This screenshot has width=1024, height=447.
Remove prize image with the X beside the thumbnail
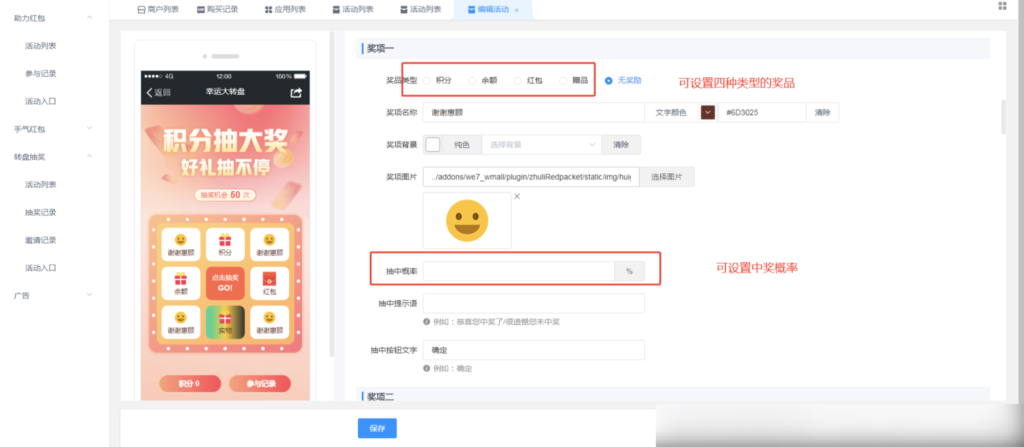(x=517, y=196)
